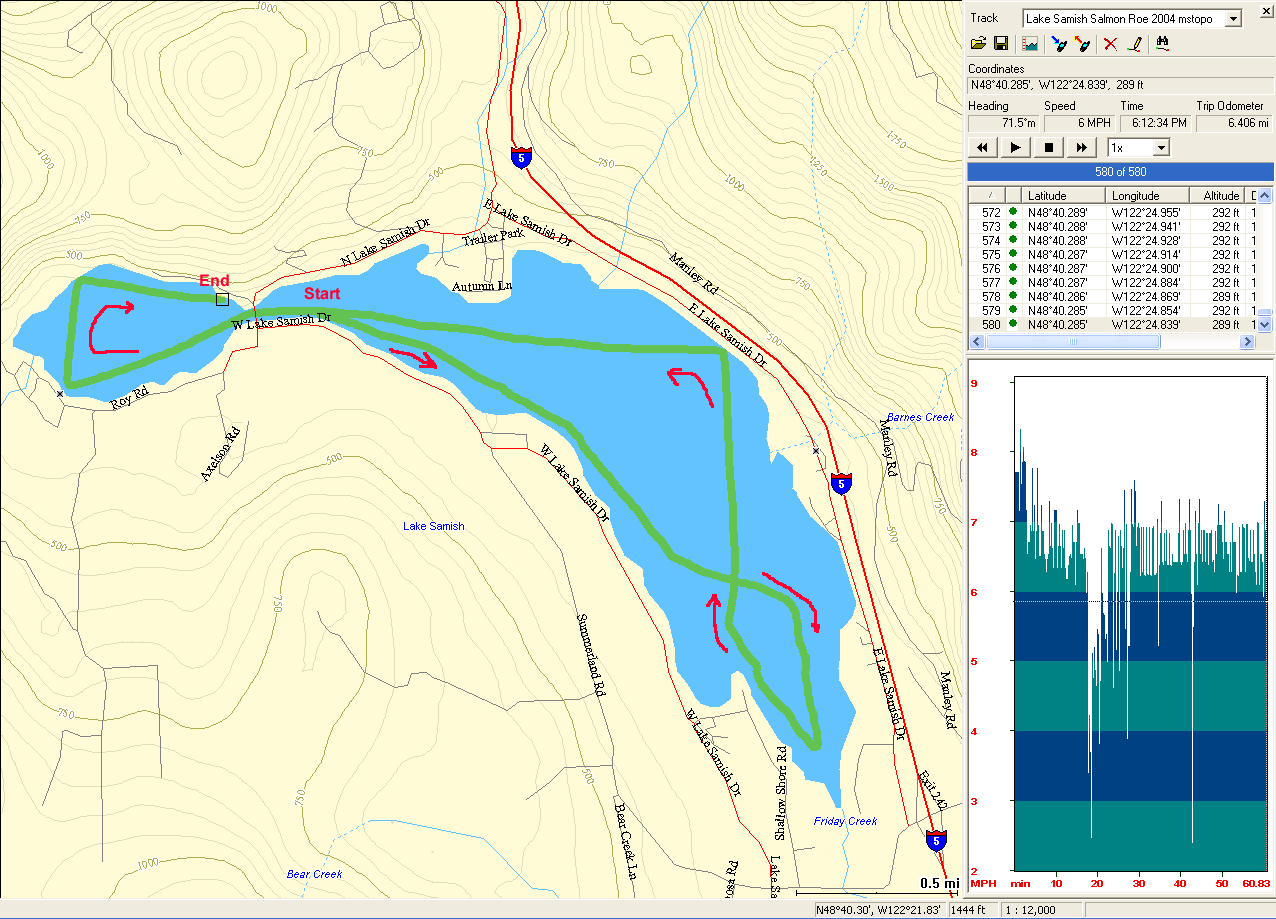1276x919 pixels.
Task: Click the binoculars find icon
Action: tap(1163, 44)
